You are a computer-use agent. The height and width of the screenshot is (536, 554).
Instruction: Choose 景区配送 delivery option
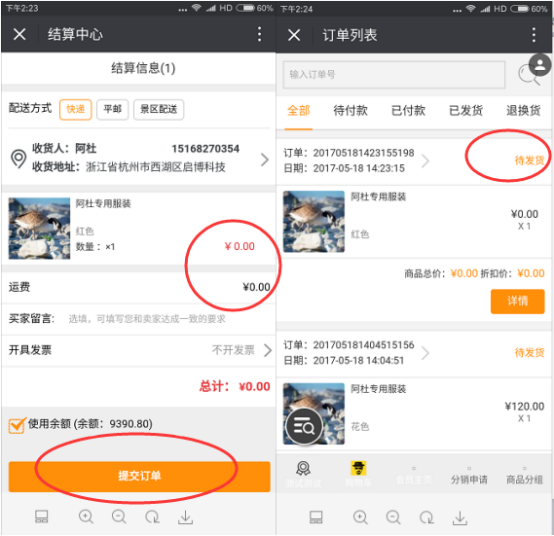pos(159,110)
